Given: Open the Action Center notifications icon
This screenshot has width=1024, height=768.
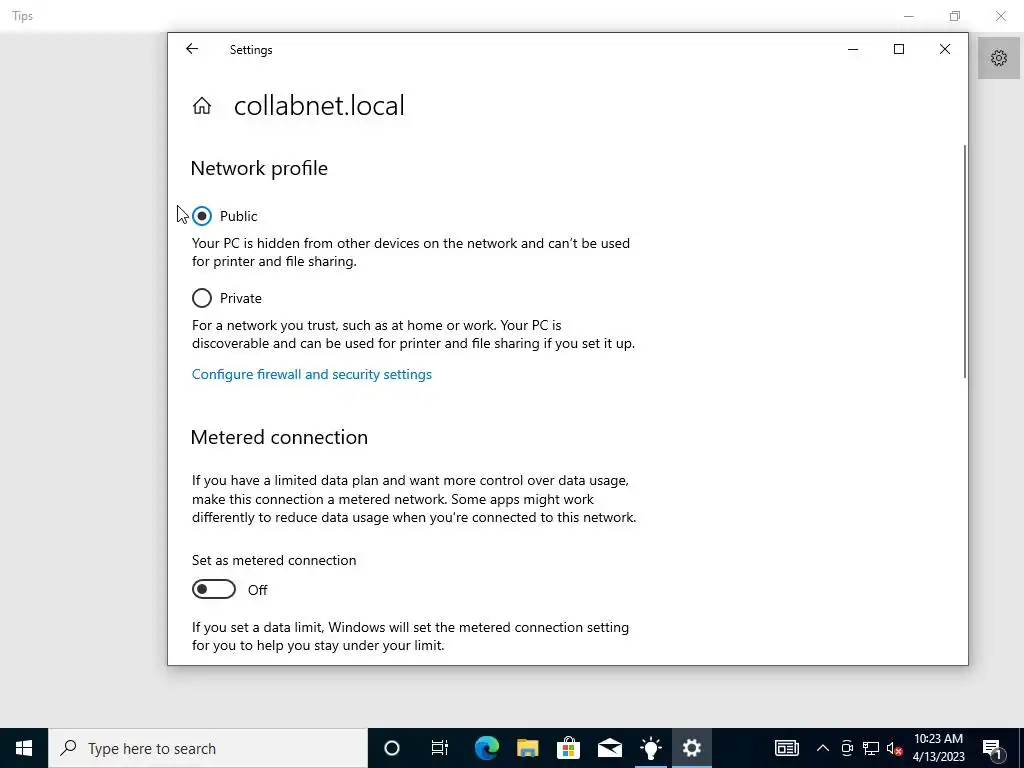Looking at the screenshot, I should tap(993, 748).
